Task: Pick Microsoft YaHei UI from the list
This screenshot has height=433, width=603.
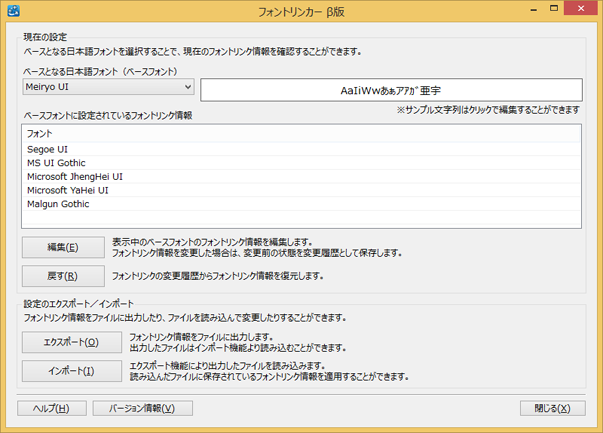Action: pyautogui.click(x=68, y=190)
